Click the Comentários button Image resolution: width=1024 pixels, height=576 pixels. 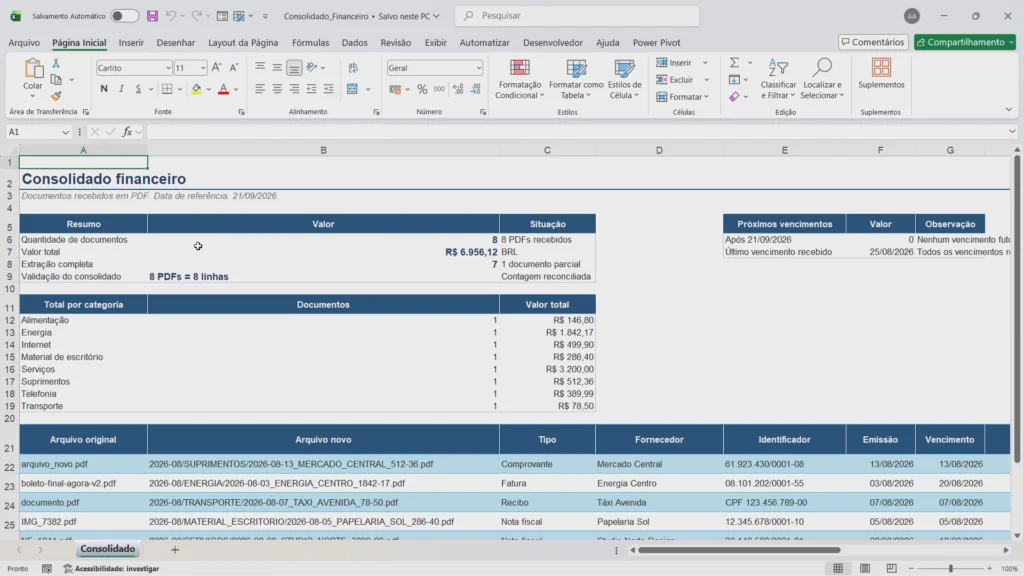(x=873, y=42)
